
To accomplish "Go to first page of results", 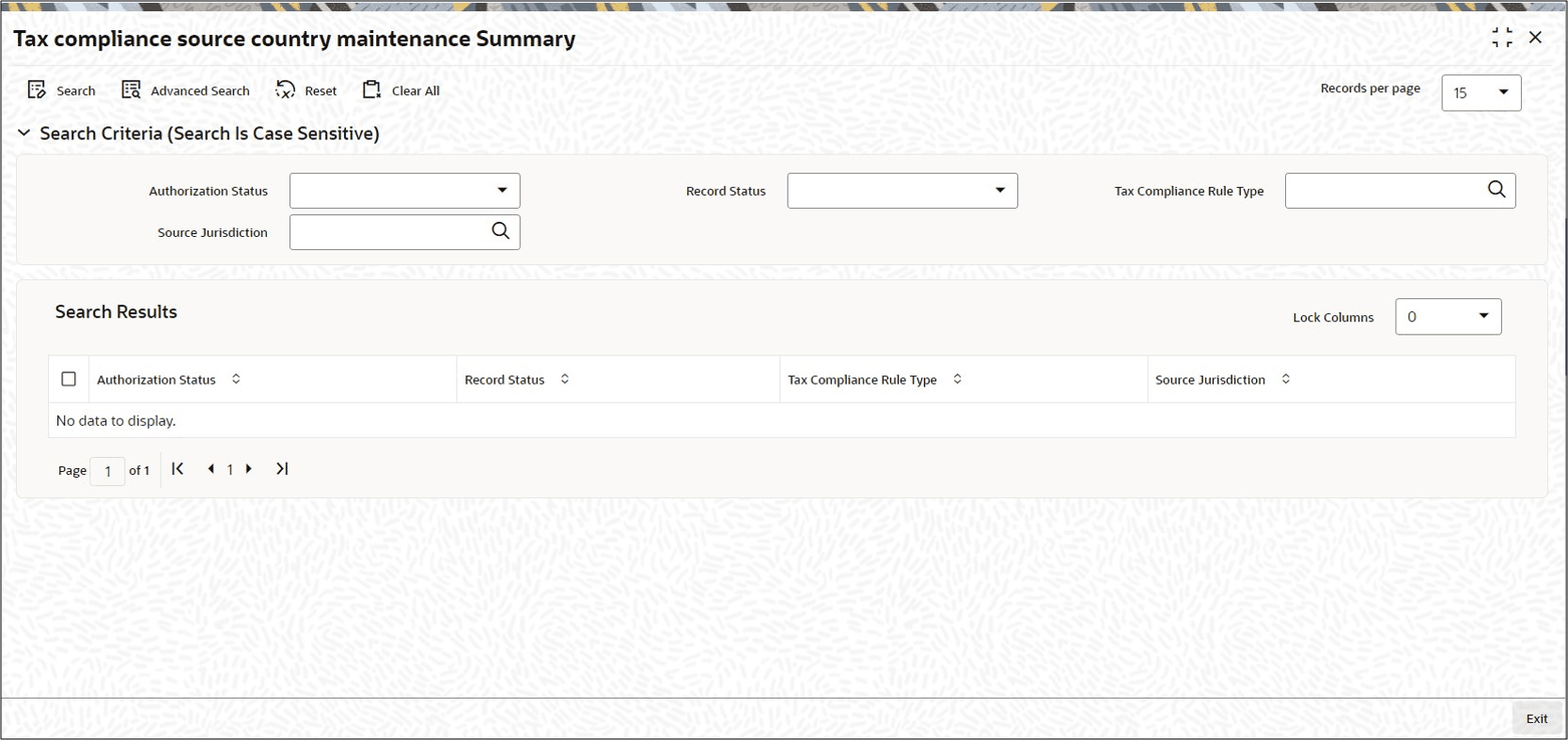I will click(x=178, y=468).
